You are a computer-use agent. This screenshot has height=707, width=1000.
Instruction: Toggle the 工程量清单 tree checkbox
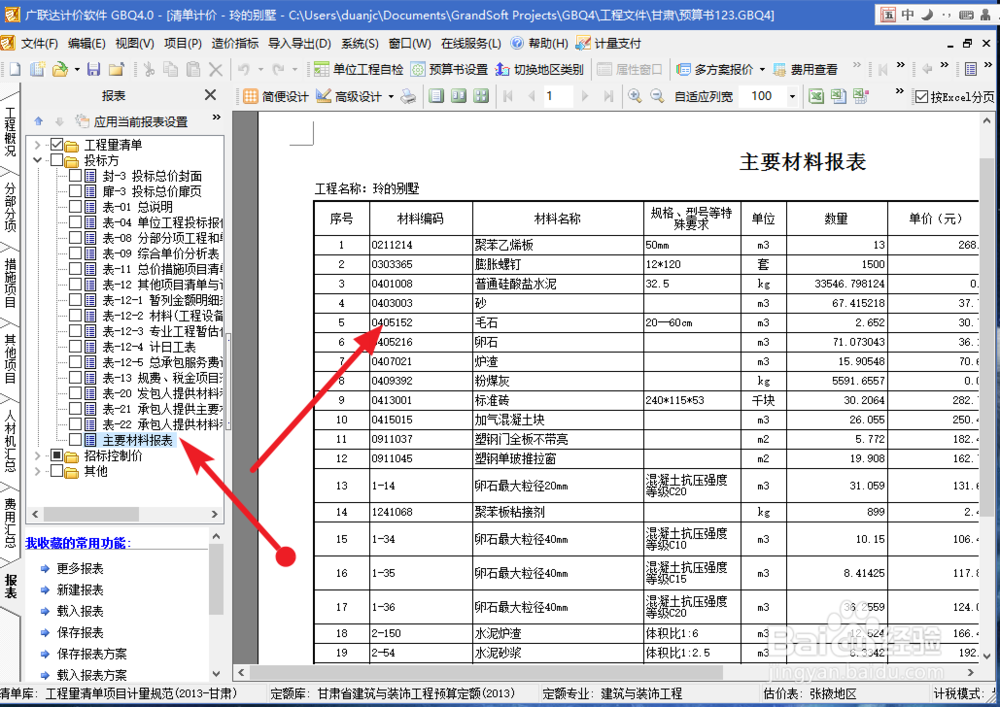[x=54, y=142]
